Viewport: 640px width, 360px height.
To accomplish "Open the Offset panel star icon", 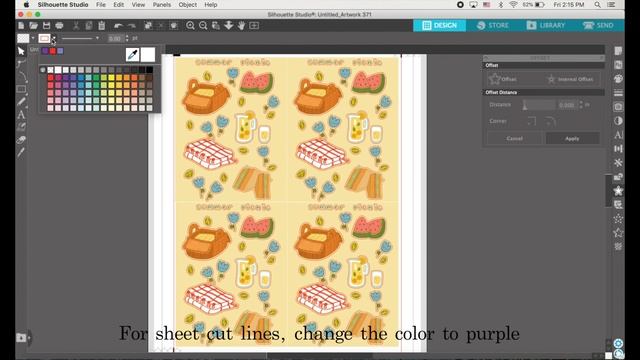I will tap(618, 191).
